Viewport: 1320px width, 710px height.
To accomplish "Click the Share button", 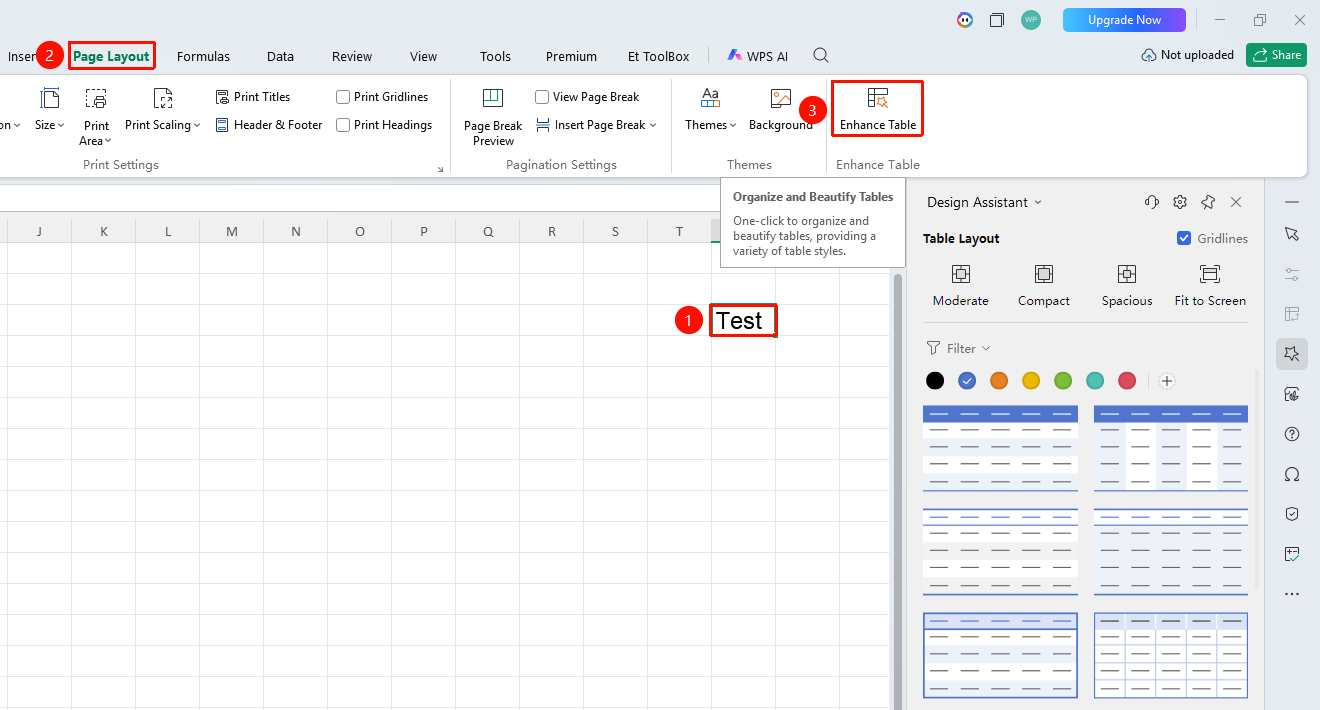I will pos(1276,55).
